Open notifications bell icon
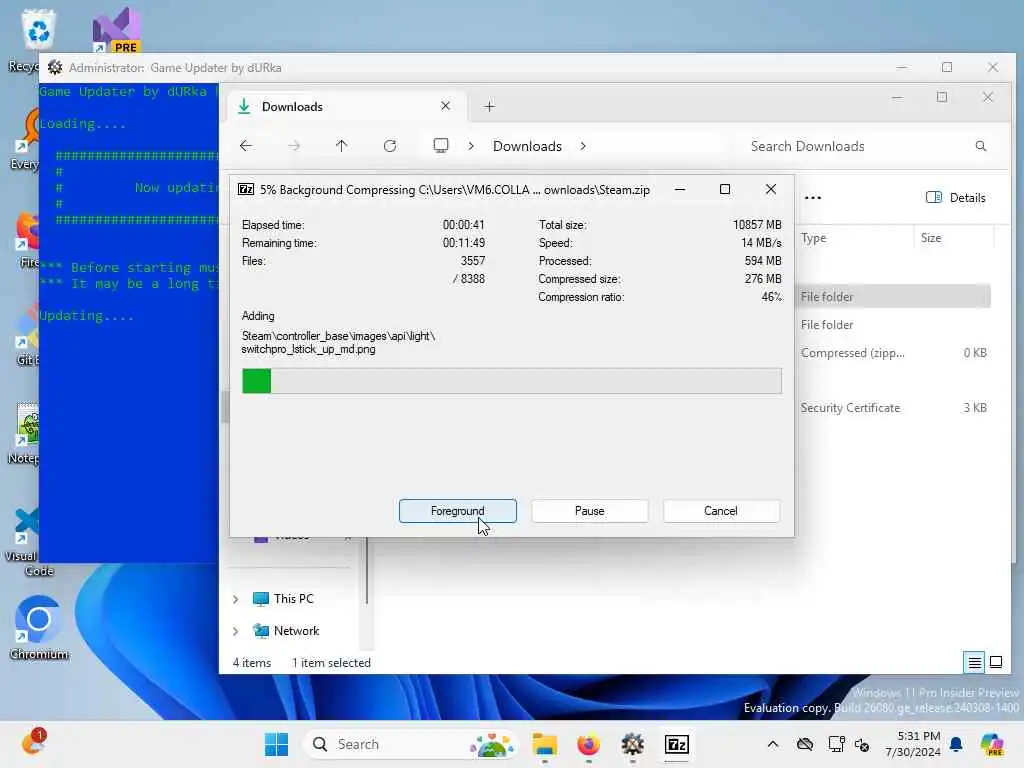Screen dimensions: 1024x768 956,744
